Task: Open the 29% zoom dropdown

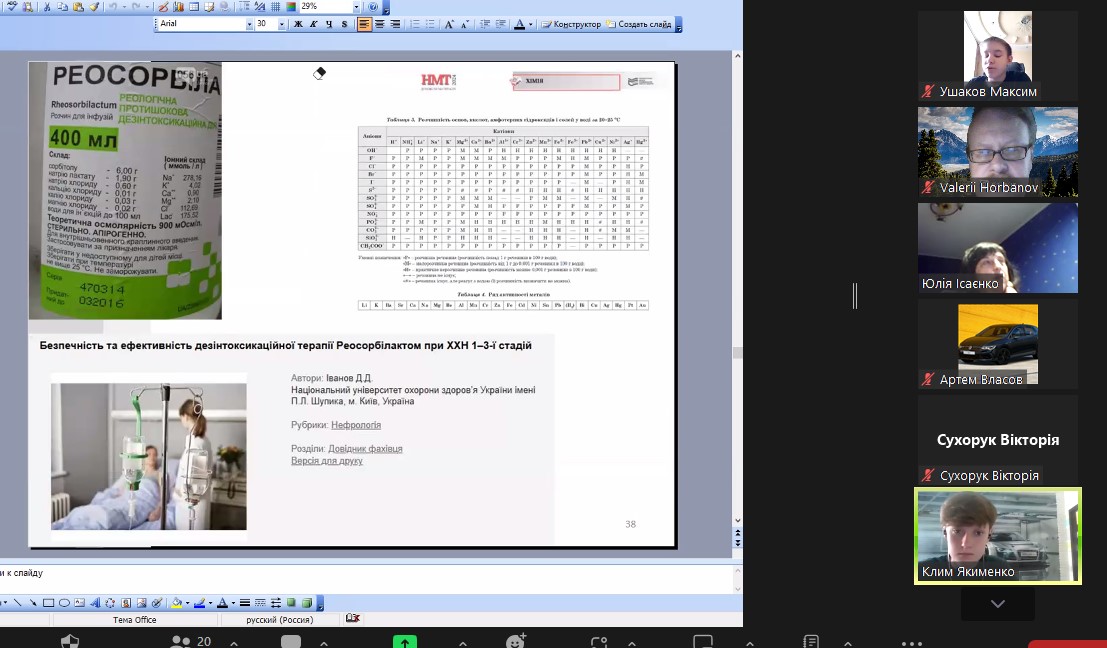Action: point(357,7)
